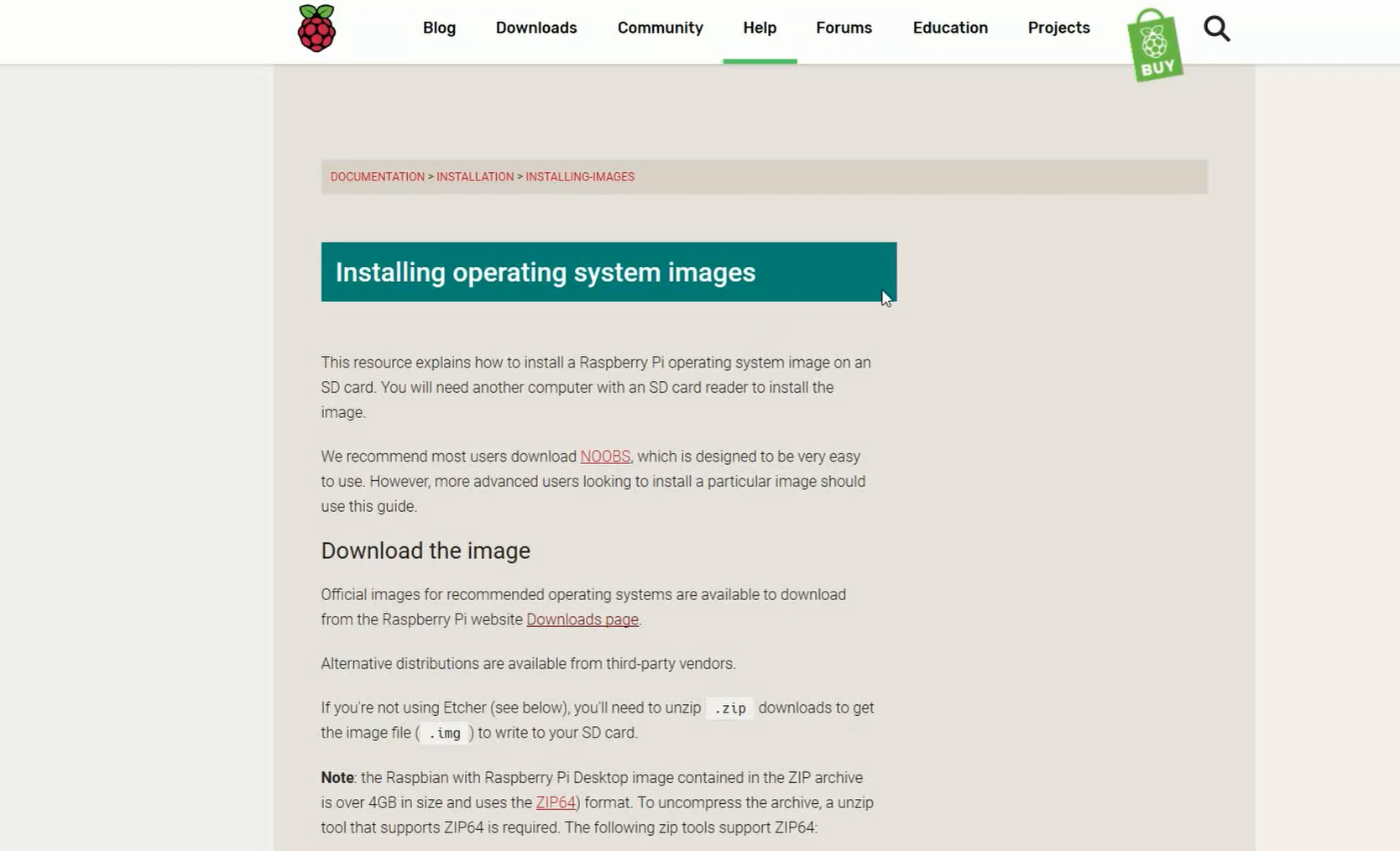Click the Raspberry Pi logo
The width and height of the screenshot is (1400, 851).
tap(316, 29)
